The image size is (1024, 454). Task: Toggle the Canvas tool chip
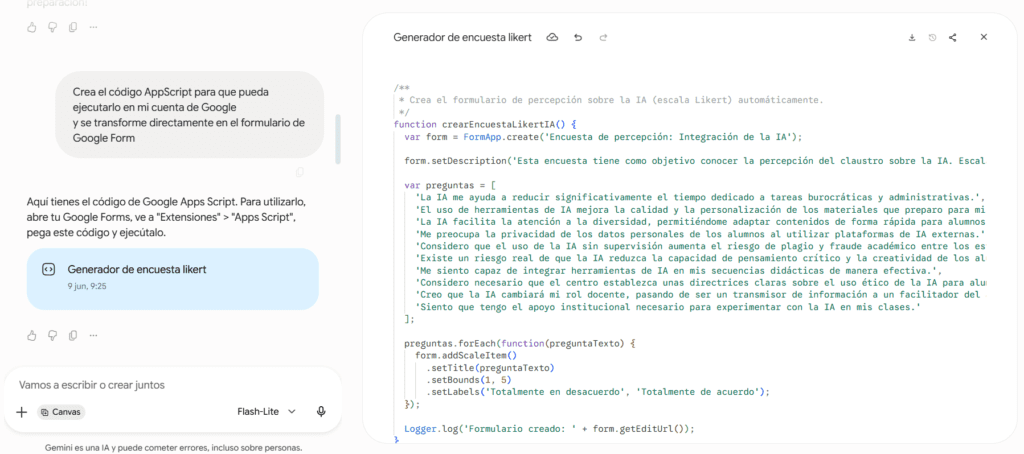coord(61,412)
